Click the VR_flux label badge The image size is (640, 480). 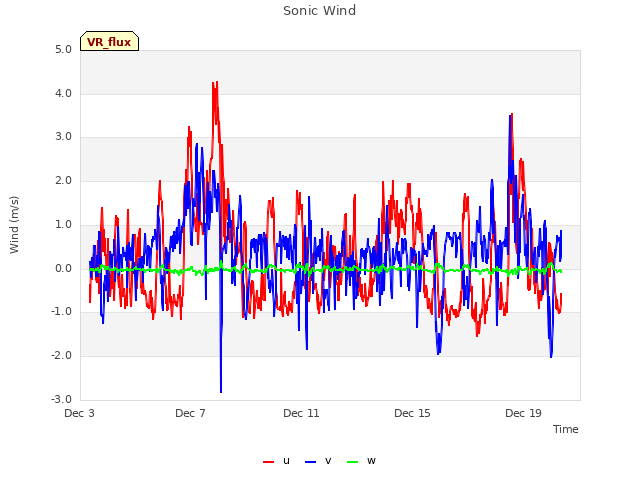click(x=109, y=41)
